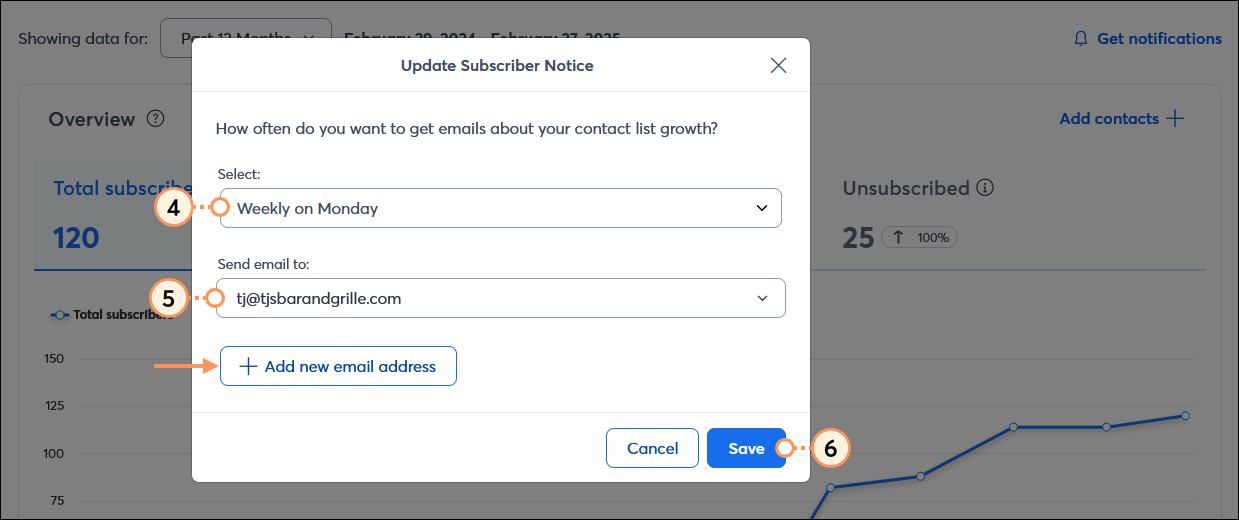
Task: Open the Weekly on Monday frequency dropdown
Action: (x=501, y=208)
